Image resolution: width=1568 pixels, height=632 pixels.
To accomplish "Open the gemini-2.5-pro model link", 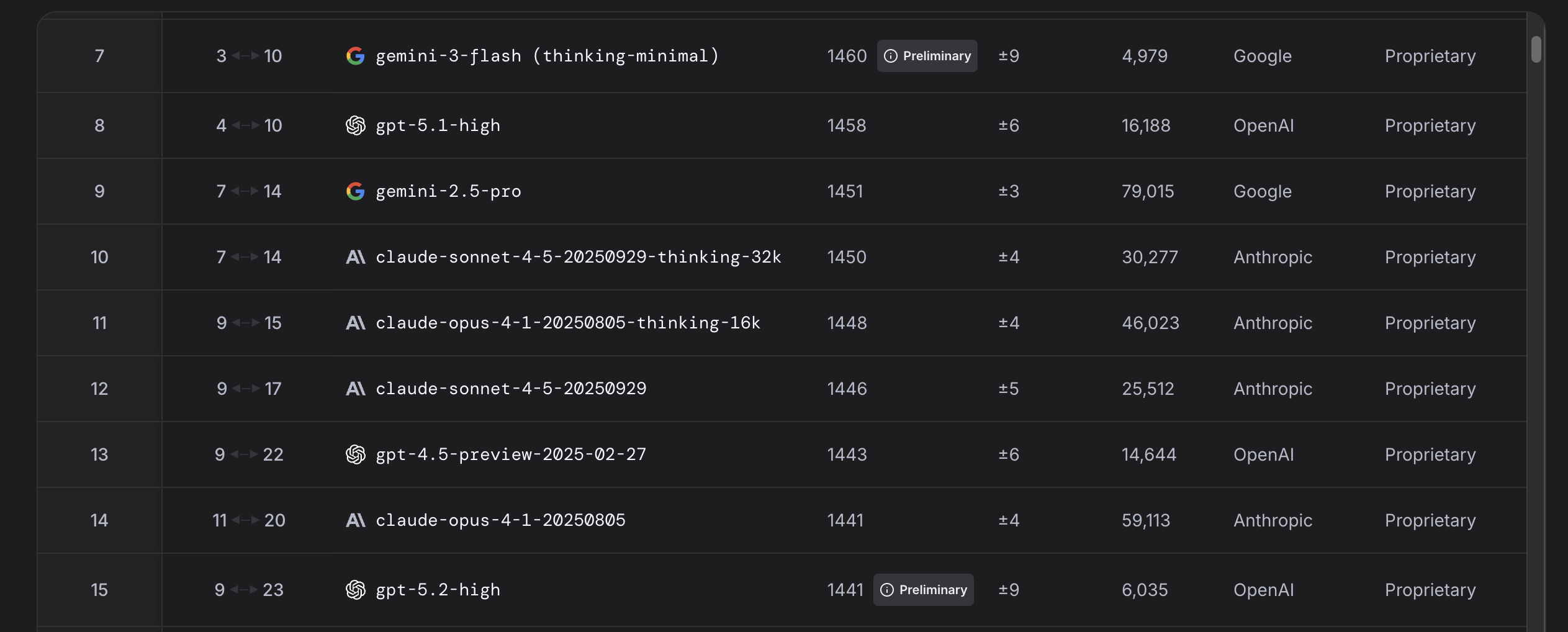I will click(x=448, y=191).
